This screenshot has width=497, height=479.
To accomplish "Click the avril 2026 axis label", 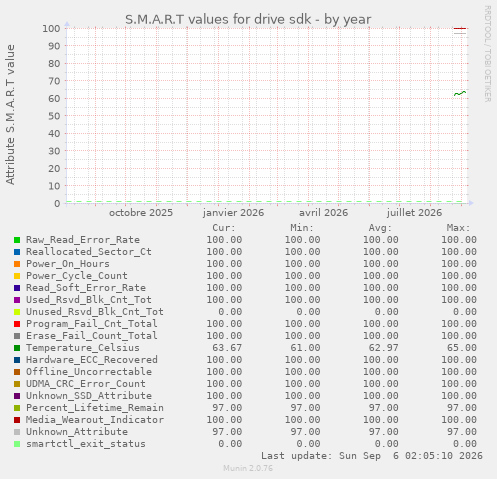I will pos(323,213).
